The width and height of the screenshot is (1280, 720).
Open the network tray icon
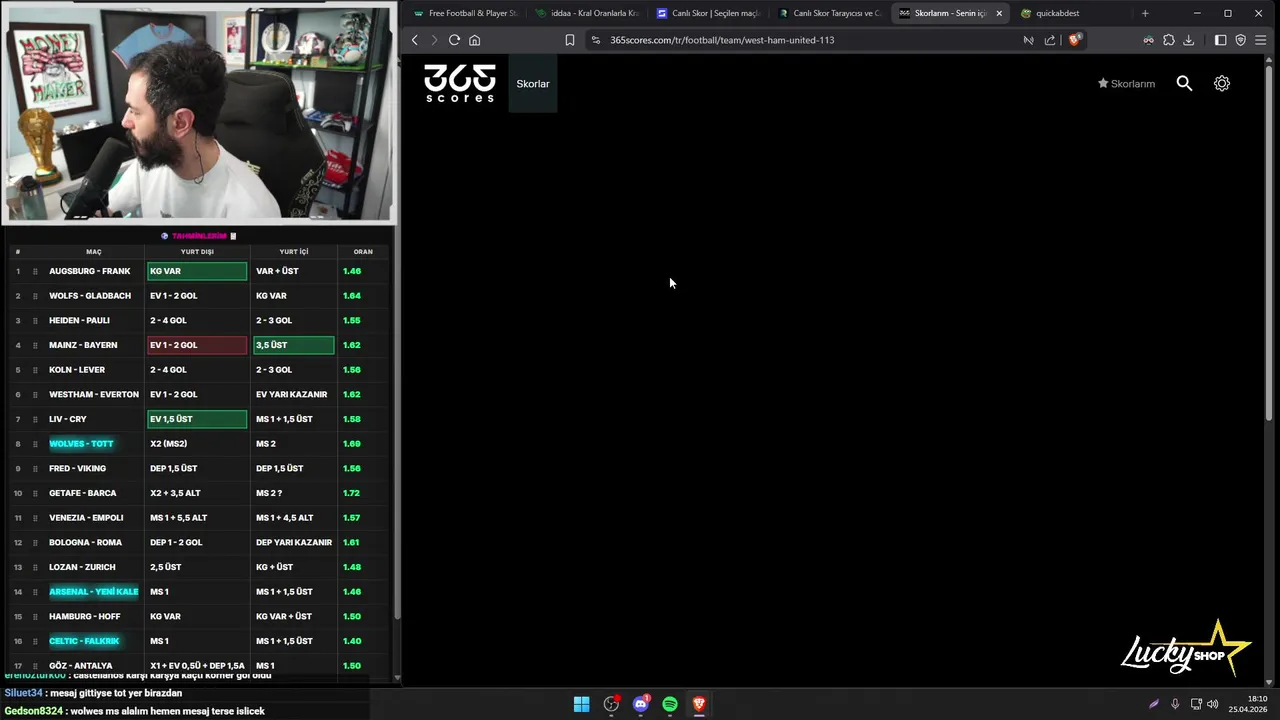pyautogui.click(x=1196, y=704)
